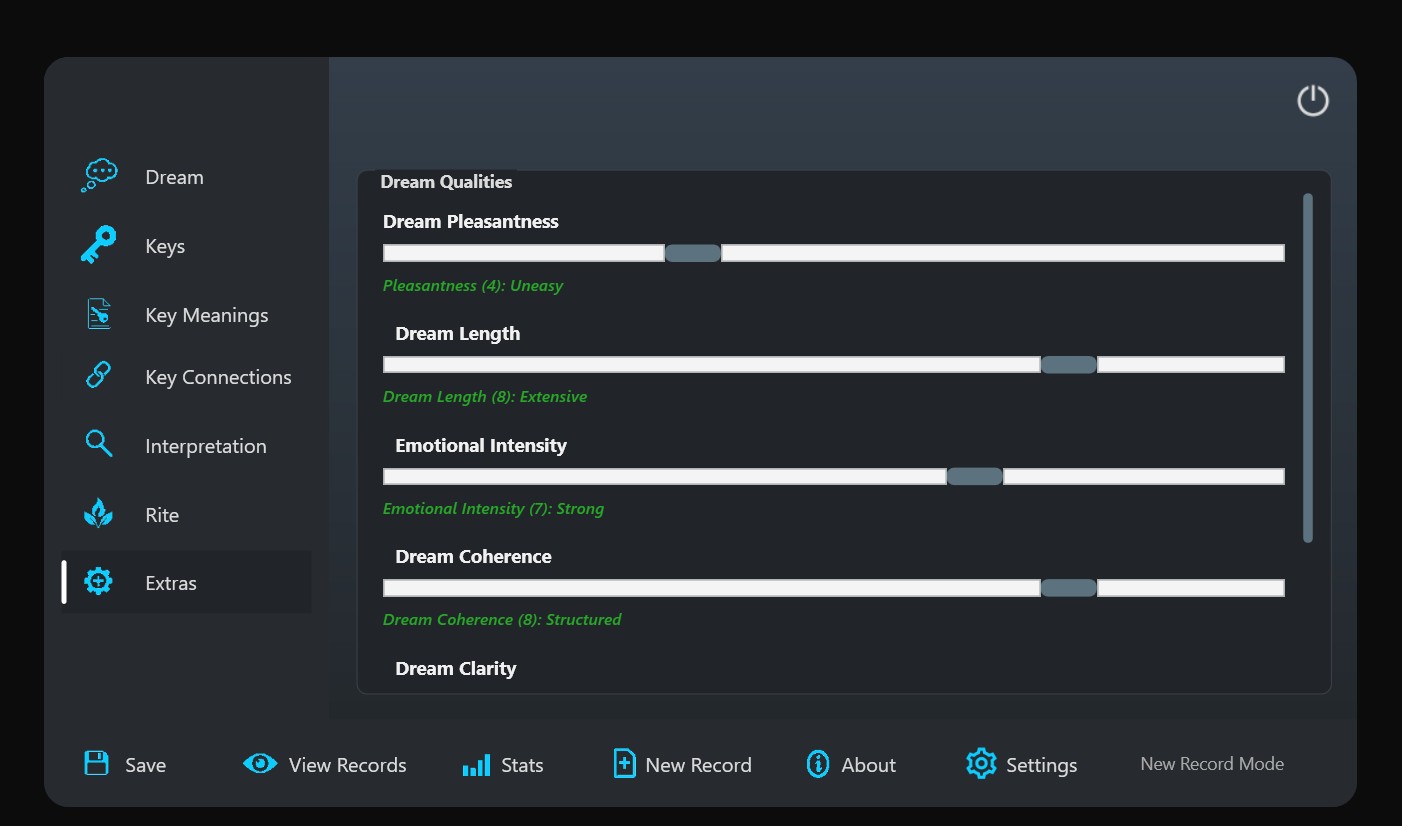The width and height of the screenshot is (1402, 826).
Task: Click the 'Dream Qualities' panel title
Action: [446, 182]
